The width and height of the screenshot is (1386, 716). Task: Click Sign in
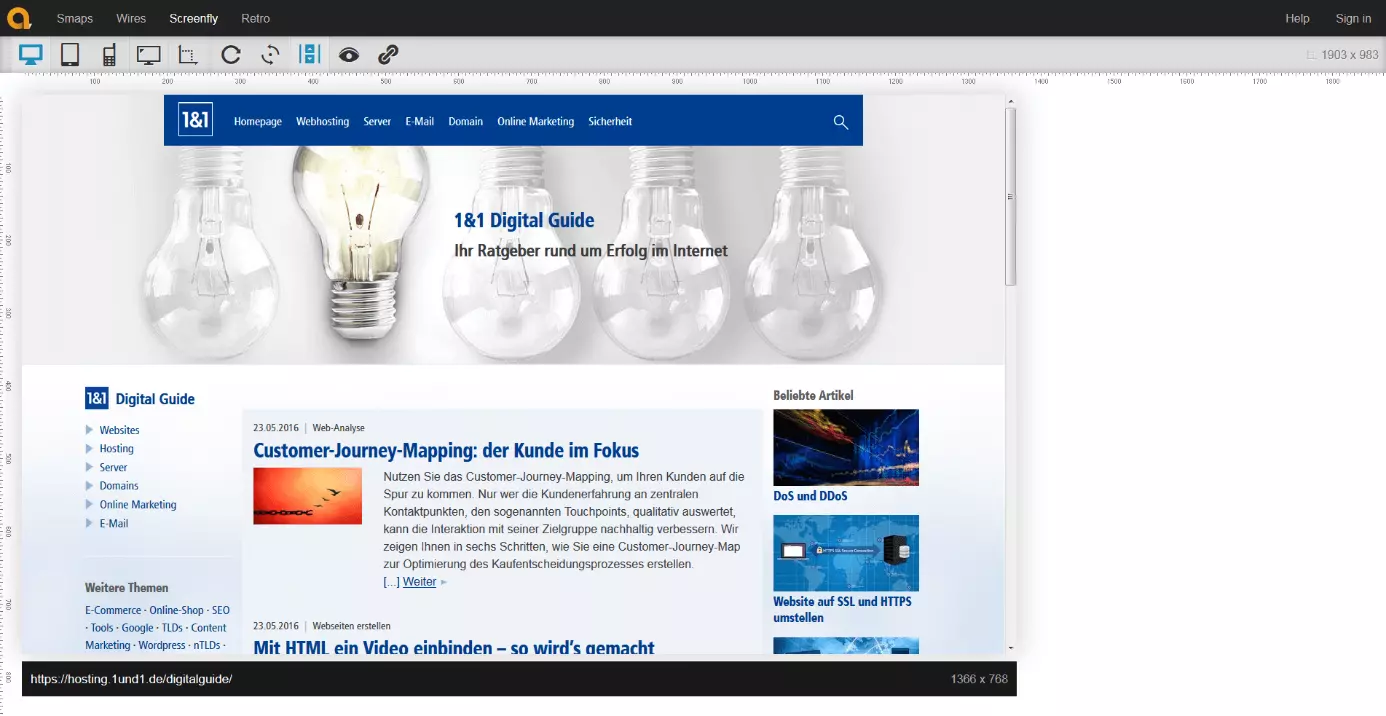tap(1353, 18)
